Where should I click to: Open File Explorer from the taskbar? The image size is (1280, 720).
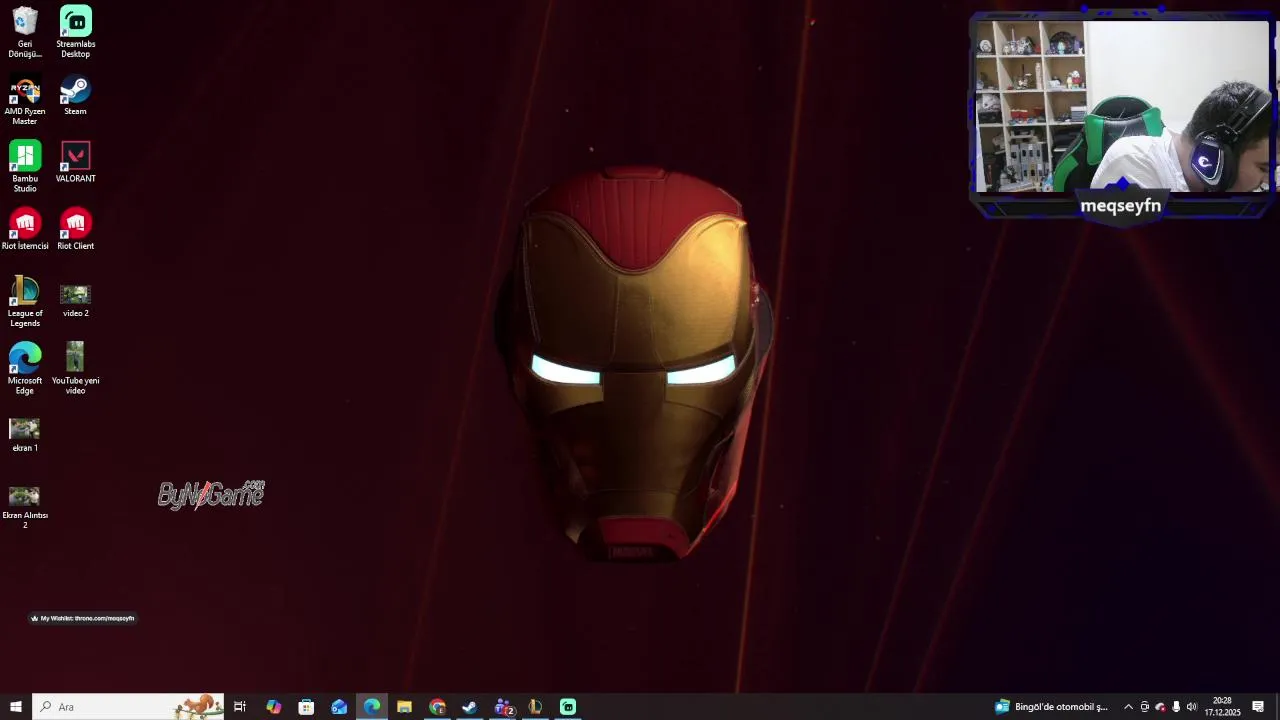coord(404,707)
